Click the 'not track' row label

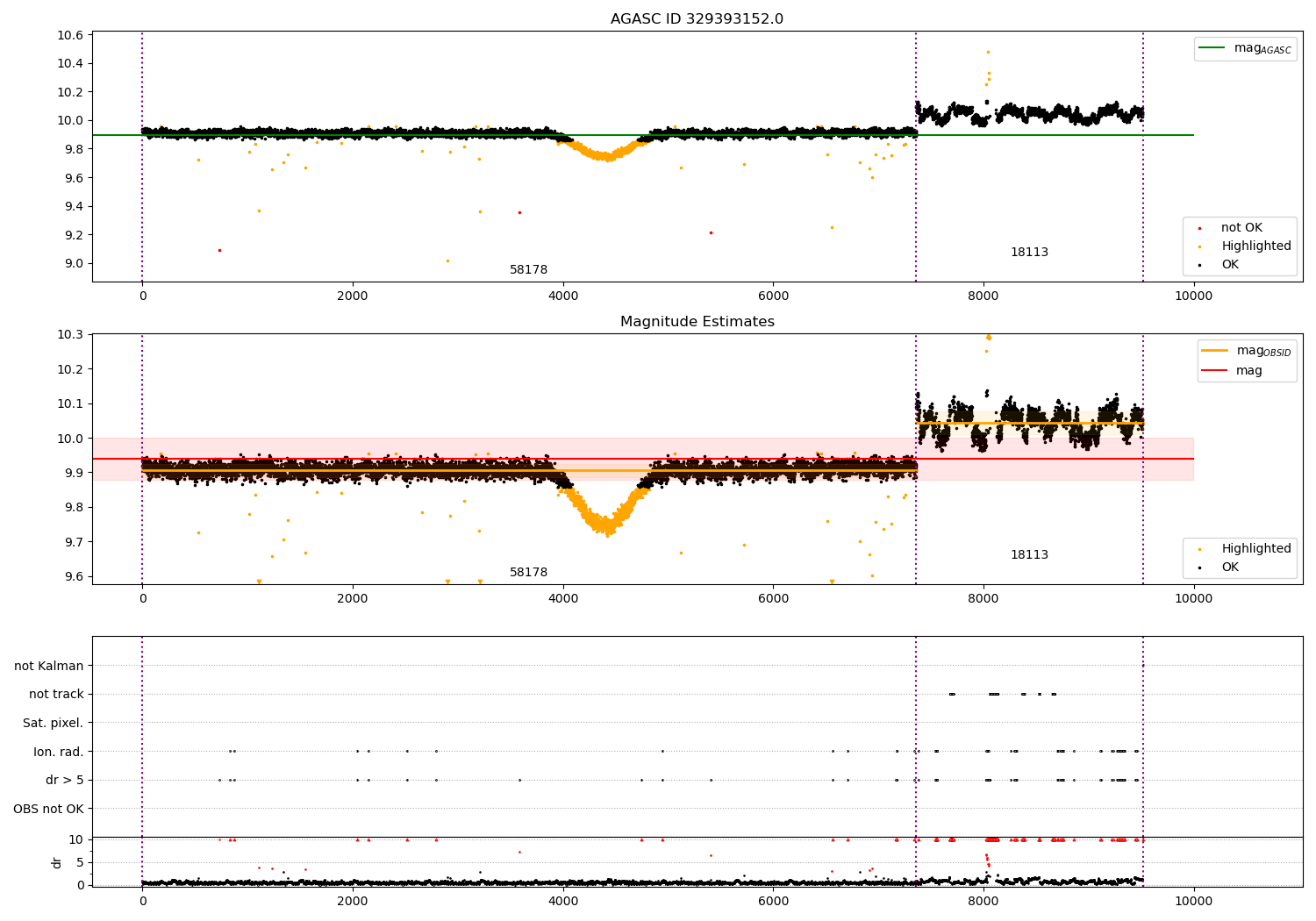56,695
